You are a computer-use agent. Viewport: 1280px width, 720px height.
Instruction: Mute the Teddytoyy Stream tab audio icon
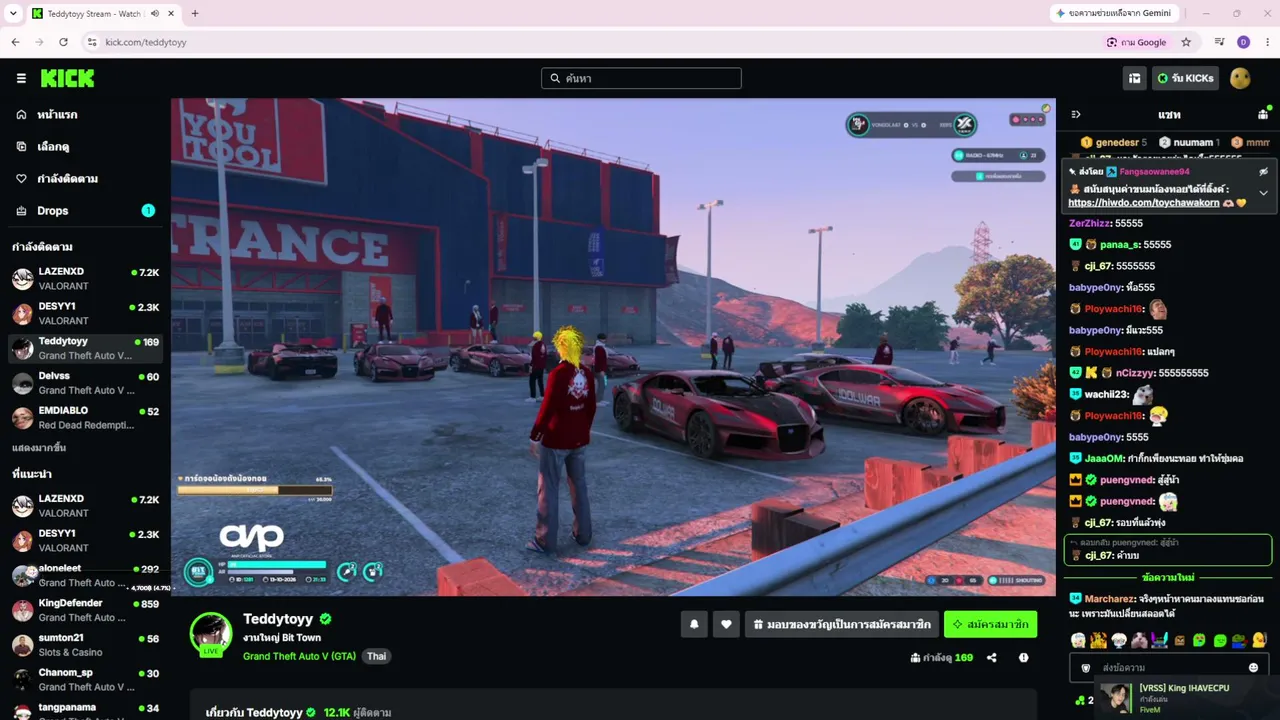click(x=155, y=13)
